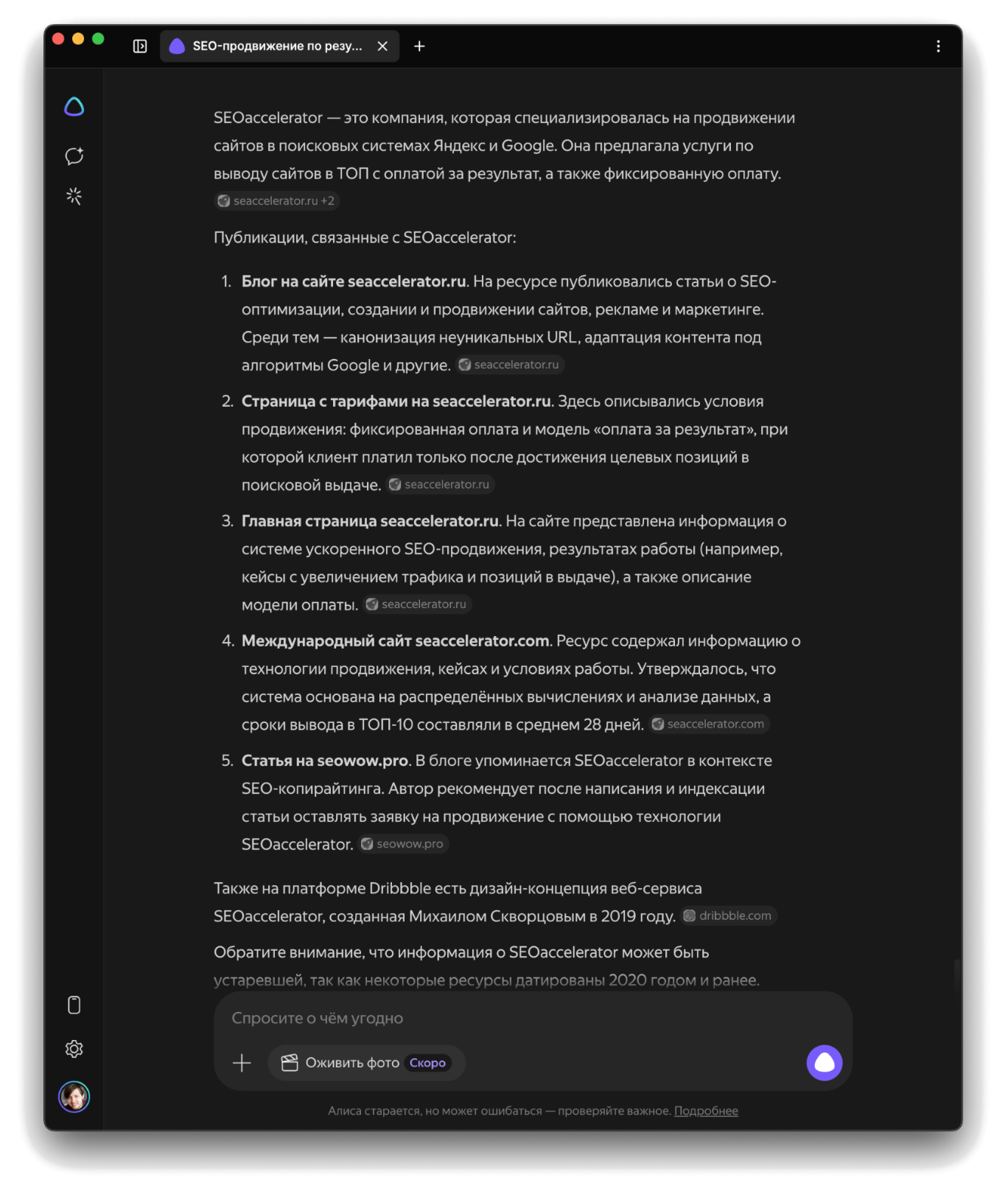The height and width of the screenshot is (1197, 1008).
Task: Click the plus attach icon in input
Action: (x=242, y=1063)
